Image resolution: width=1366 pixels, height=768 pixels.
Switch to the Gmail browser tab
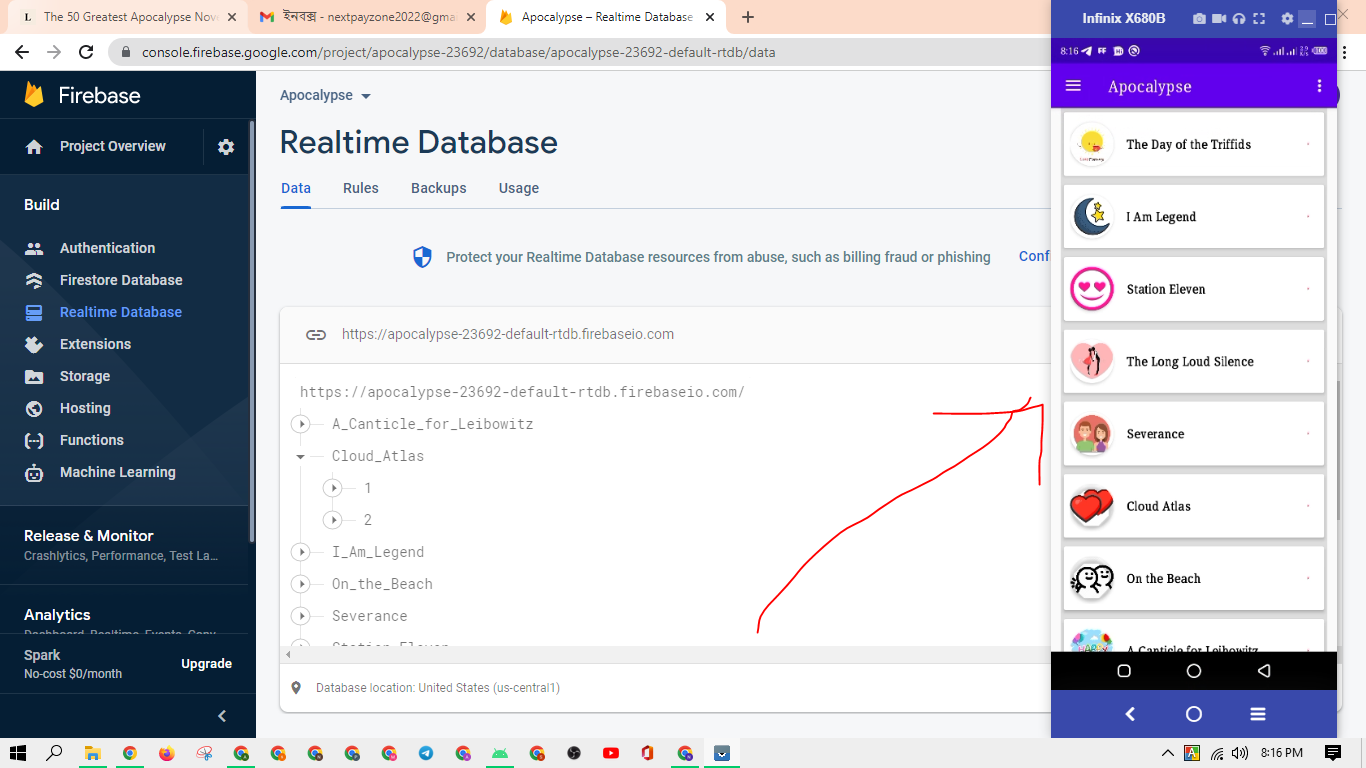(366, 17)
